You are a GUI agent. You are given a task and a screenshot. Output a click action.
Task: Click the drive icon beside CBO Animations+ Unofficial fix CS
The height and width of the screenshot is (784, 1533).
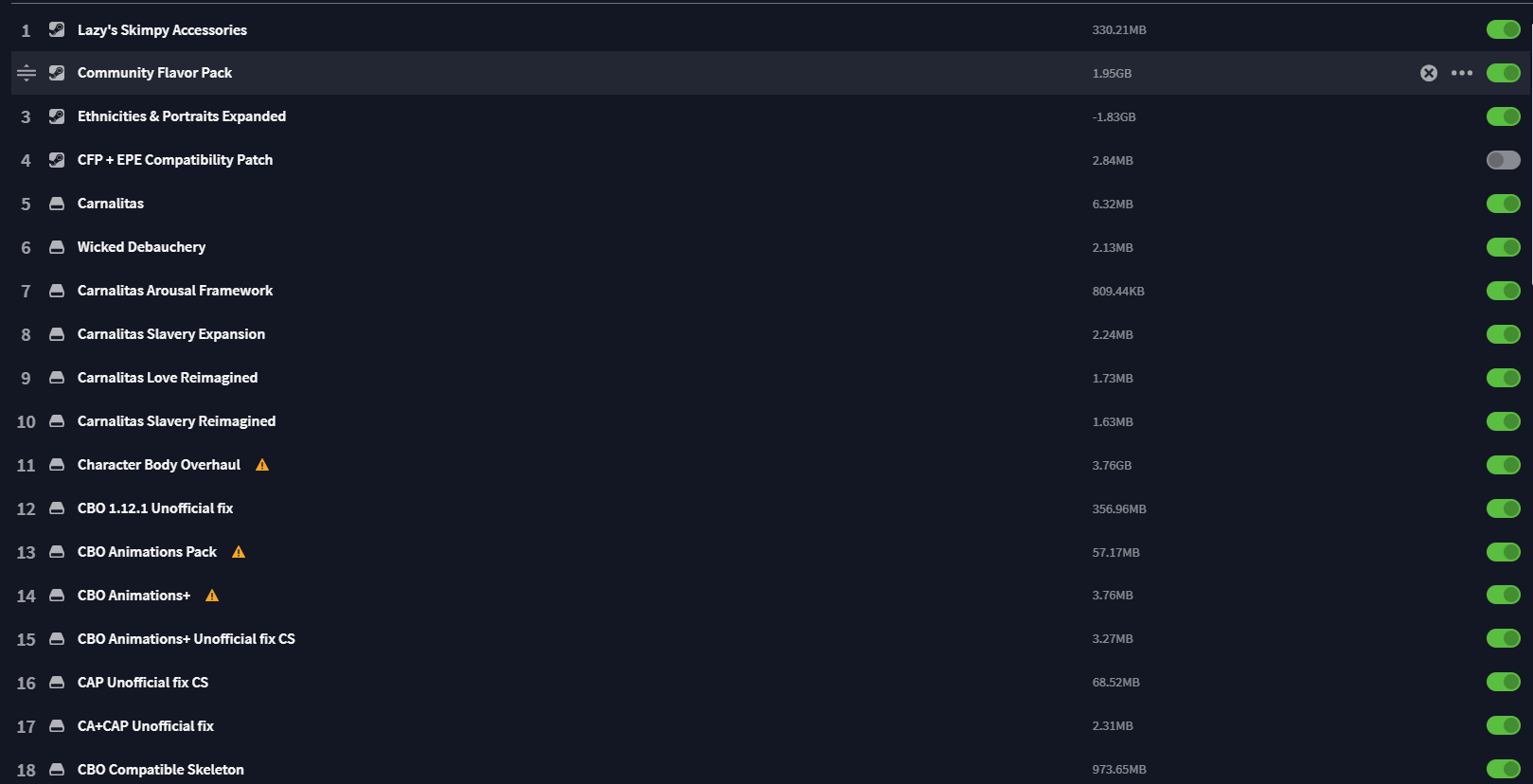click(x=57, y=639)
